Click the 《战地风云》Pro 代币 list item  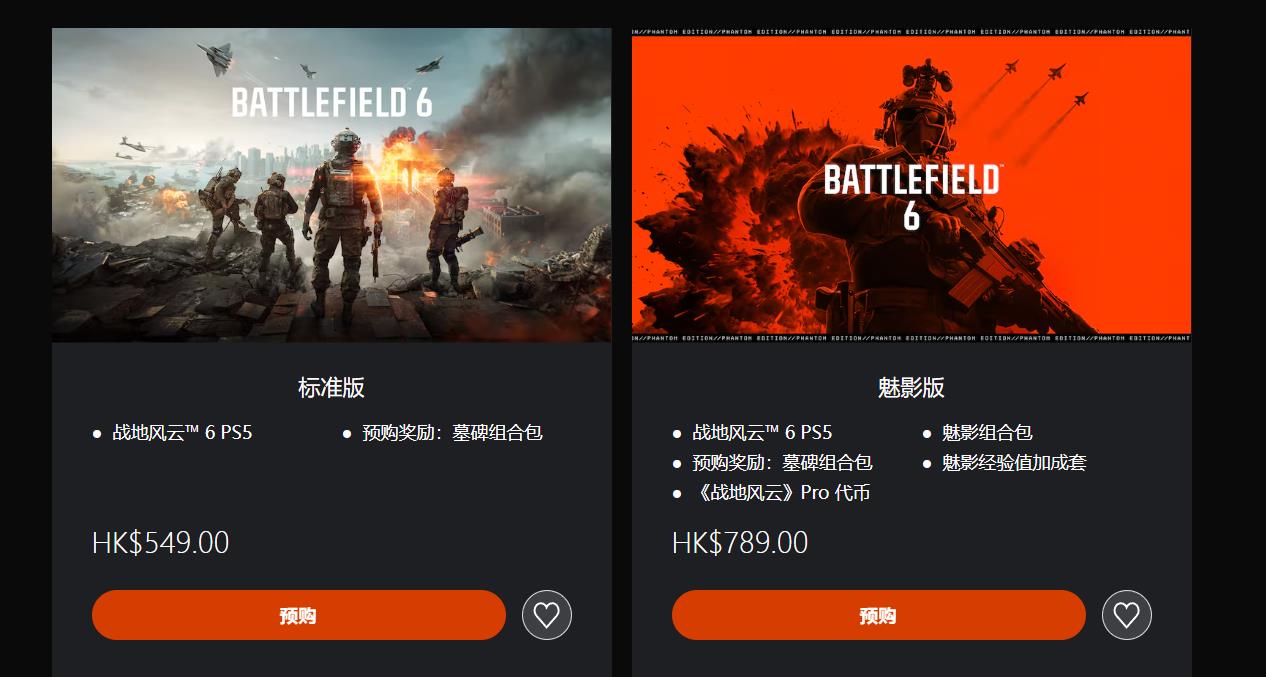click(781, 493)
